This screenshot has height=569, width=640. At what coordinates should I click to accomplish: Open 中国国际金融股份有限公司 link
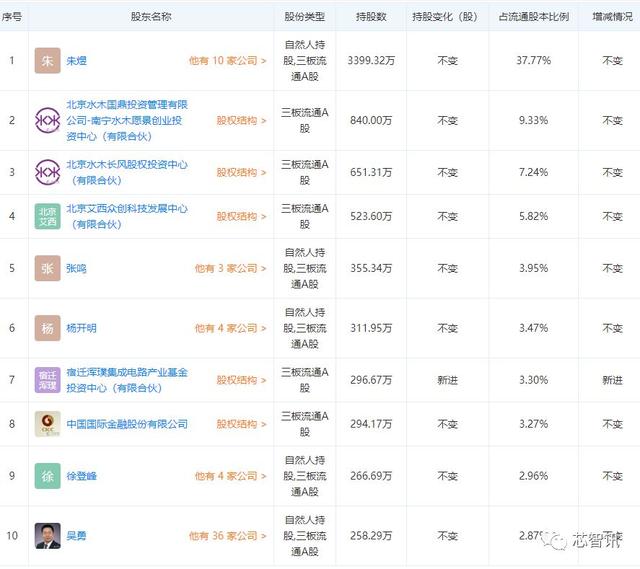[x=127, y=424]
